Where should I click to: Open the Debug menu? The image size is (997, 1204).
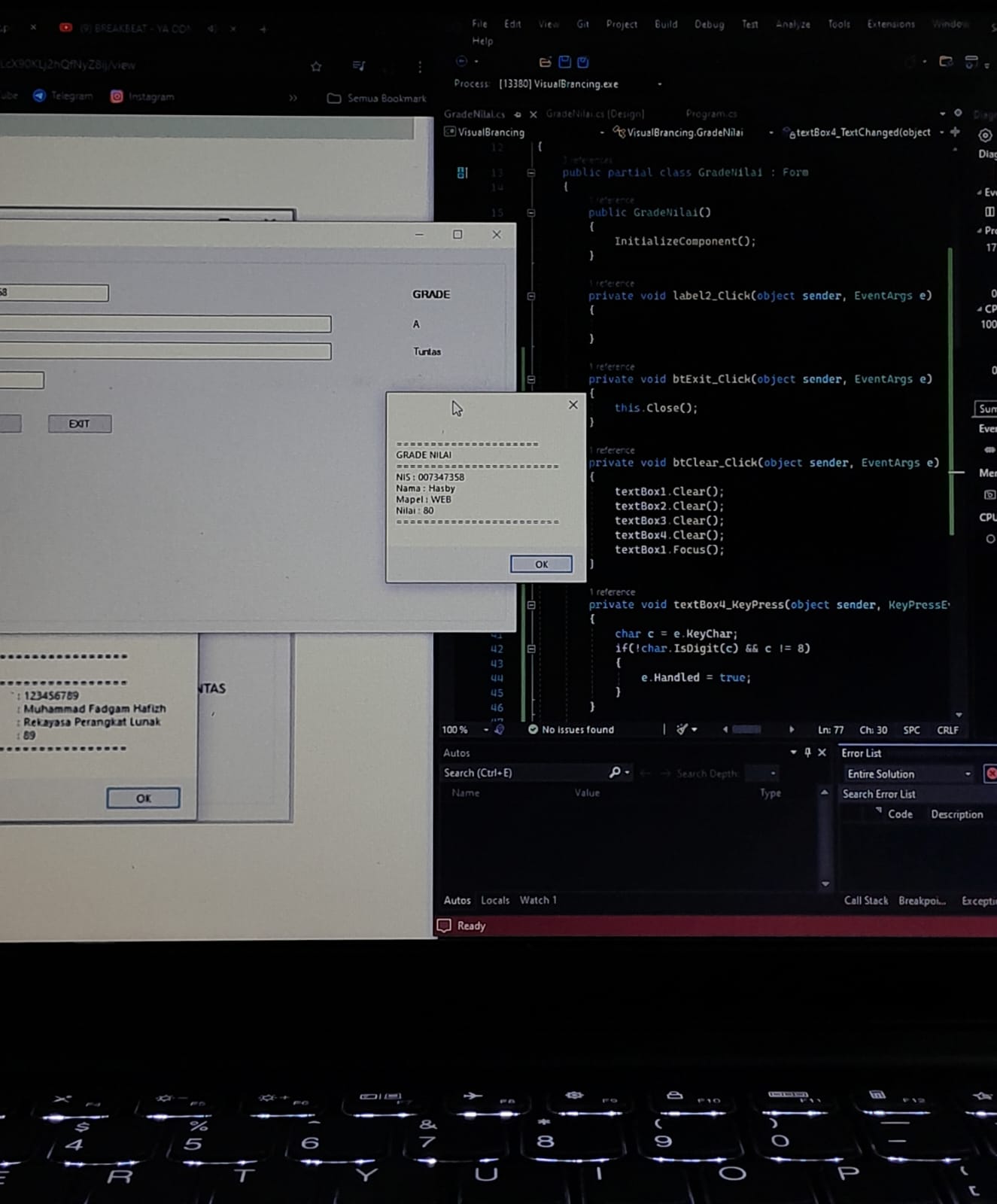click(x=709, y=24)
